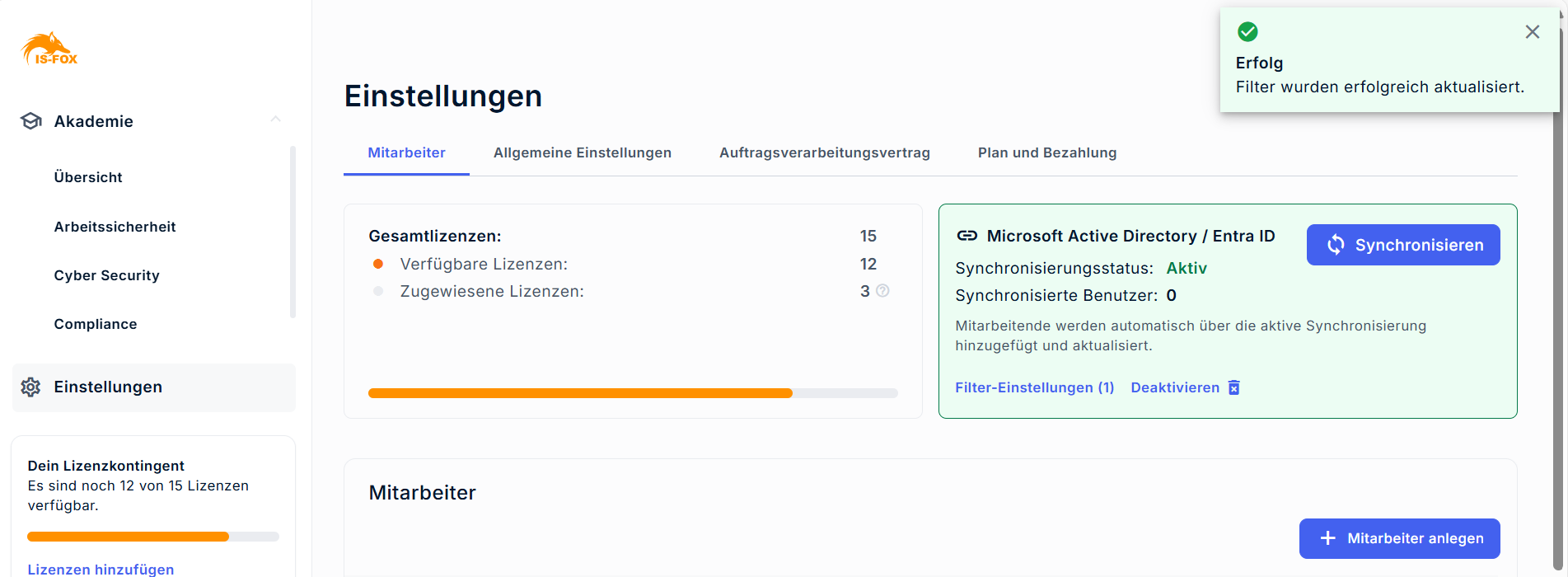Click the Akademie graduation cap icon
The image size is (1568, 577).
tap(31, 121)
